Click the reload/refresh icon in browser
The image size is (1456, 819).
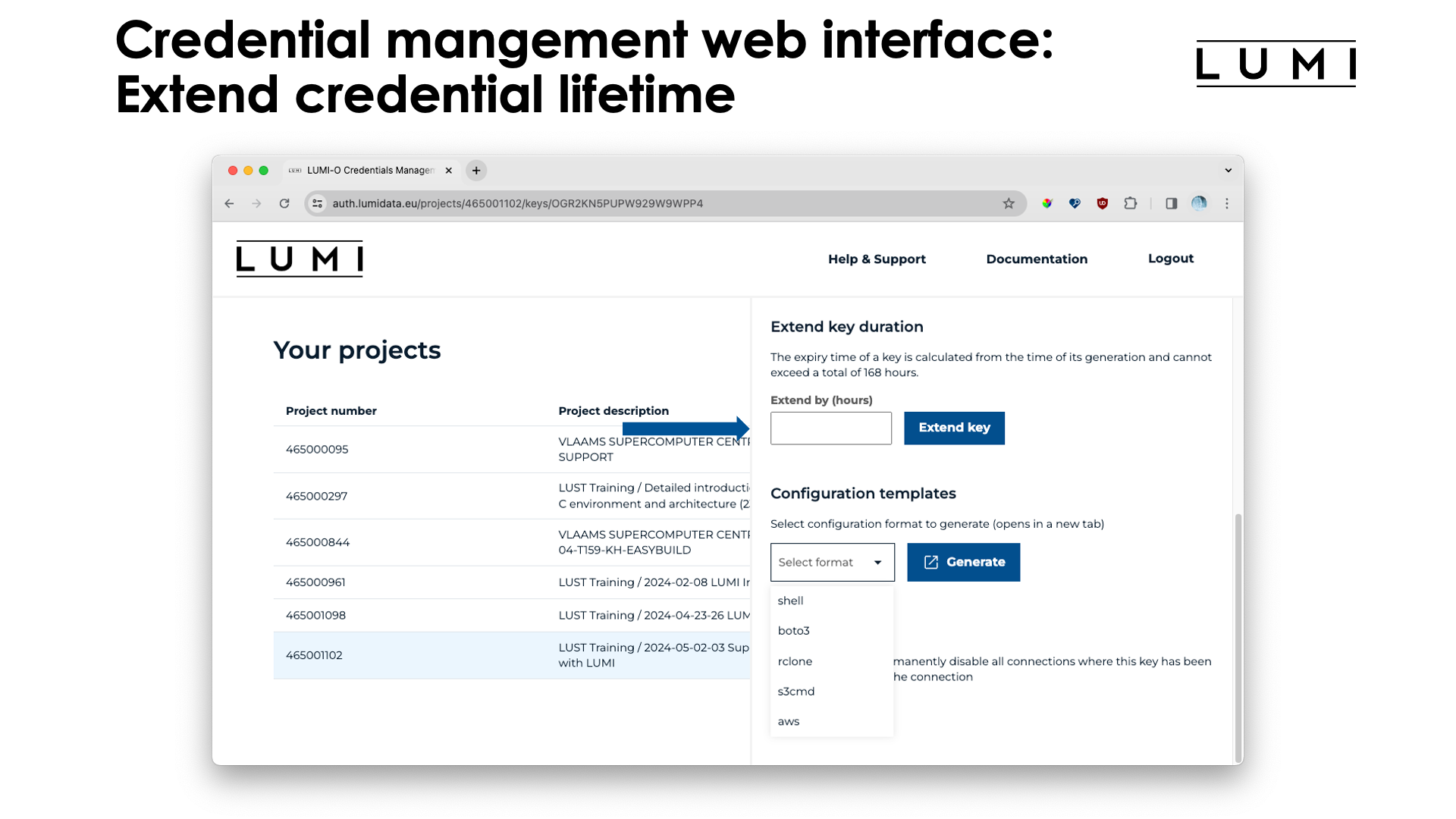(x=285, y=203)
